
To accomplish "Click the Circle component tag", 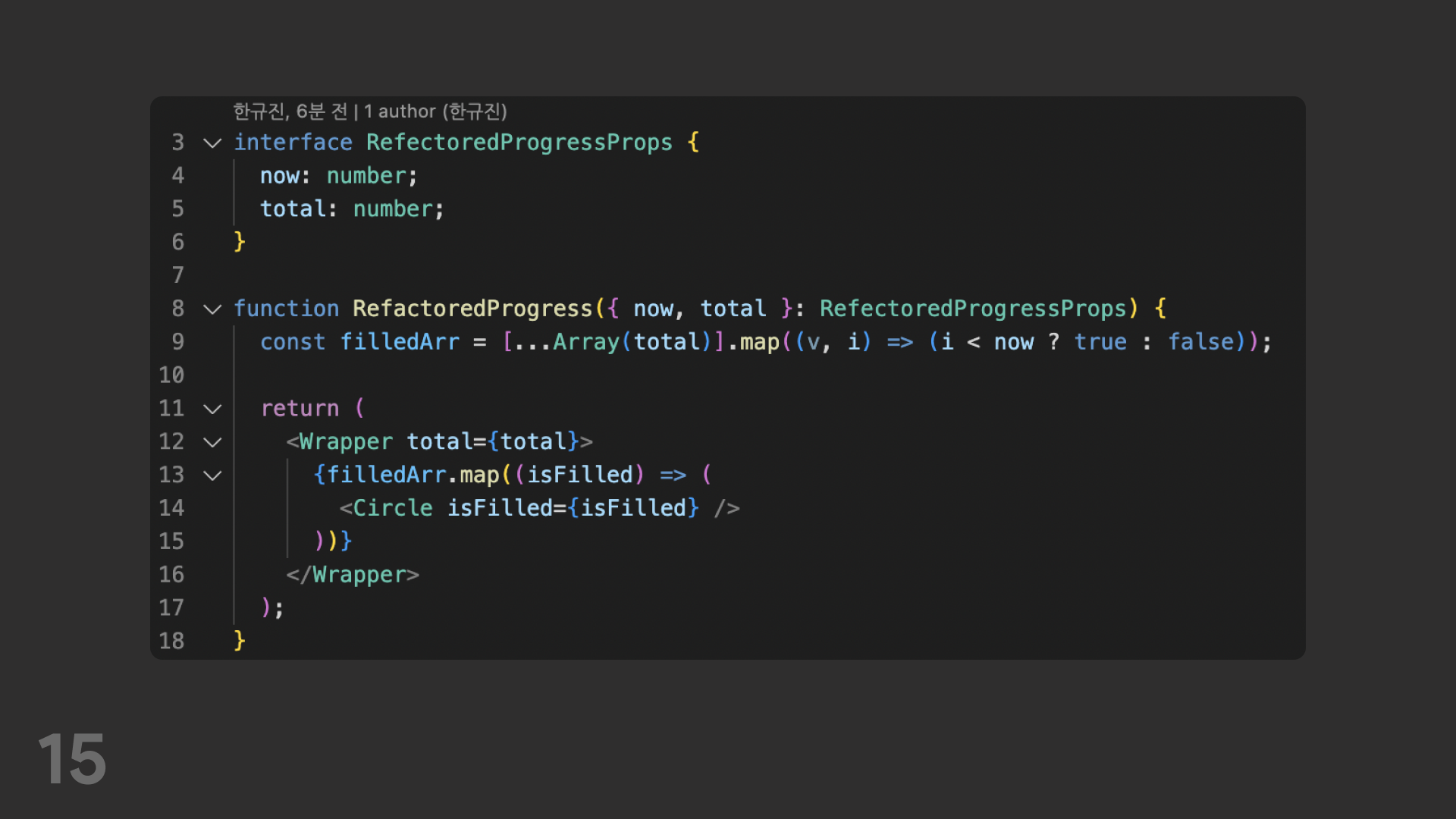I will 392,508.
